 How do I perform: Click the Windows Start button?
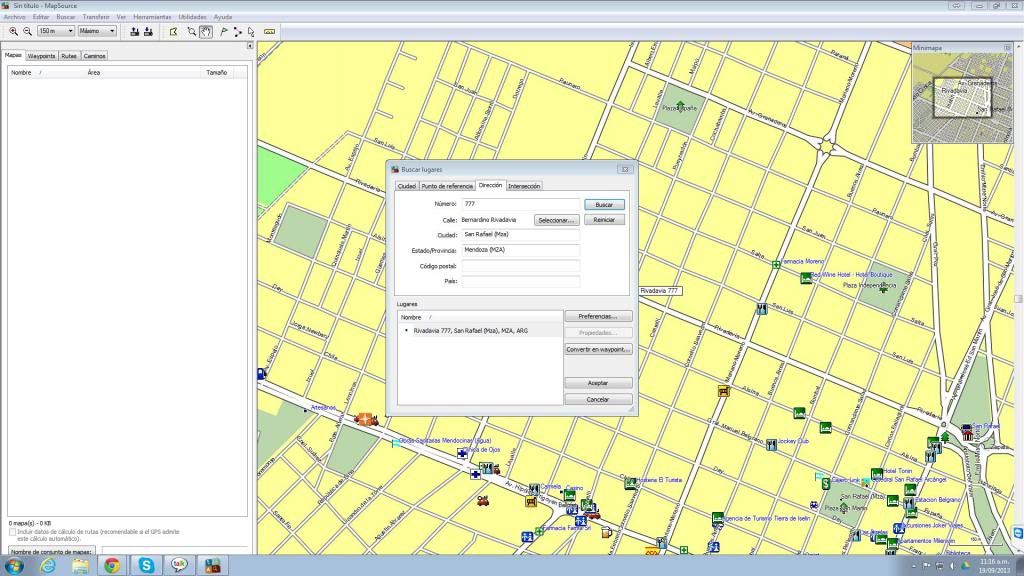[x=14, y=566]
